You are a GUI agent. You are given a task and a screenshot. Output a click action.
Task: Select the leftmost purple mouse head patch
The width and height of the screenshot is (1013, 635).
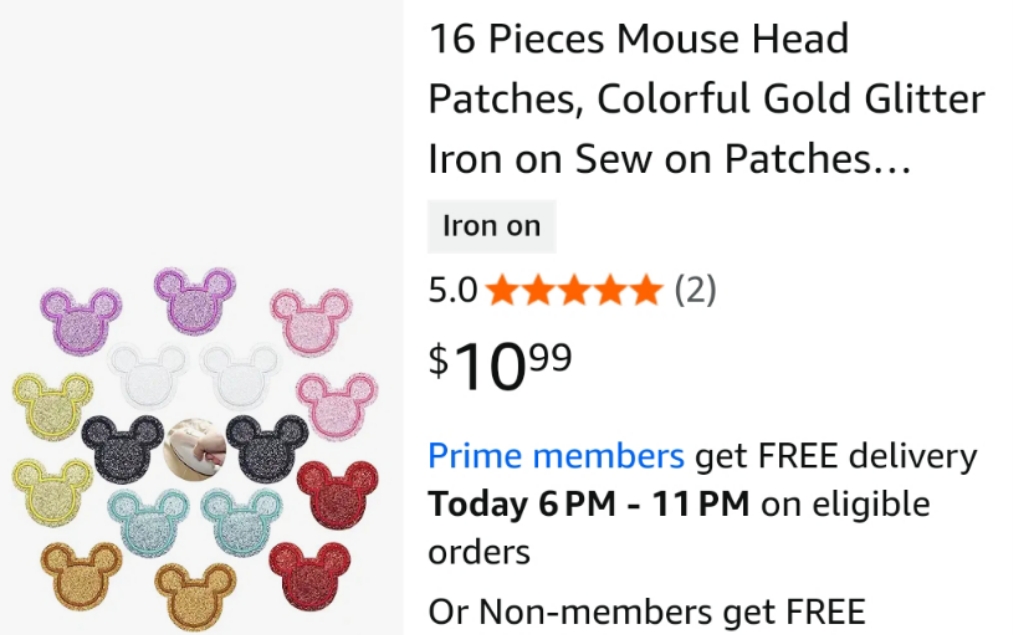80,320
